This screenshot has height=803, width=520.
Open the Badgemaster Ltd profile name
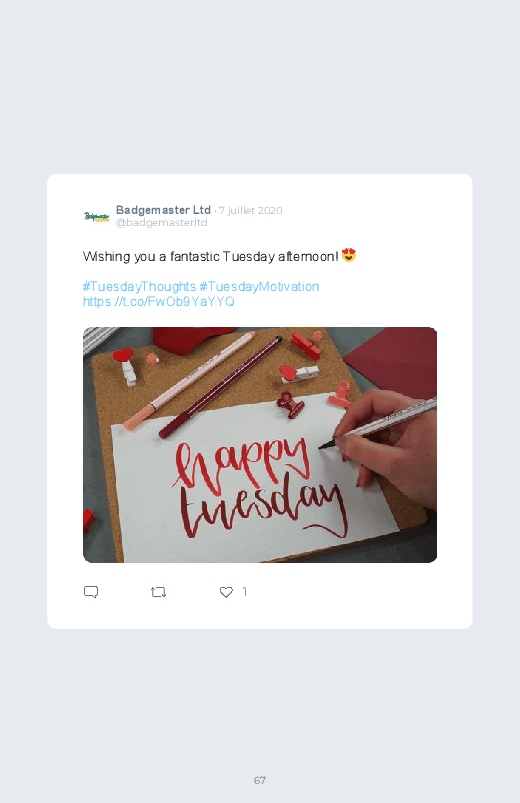[163, 210]
